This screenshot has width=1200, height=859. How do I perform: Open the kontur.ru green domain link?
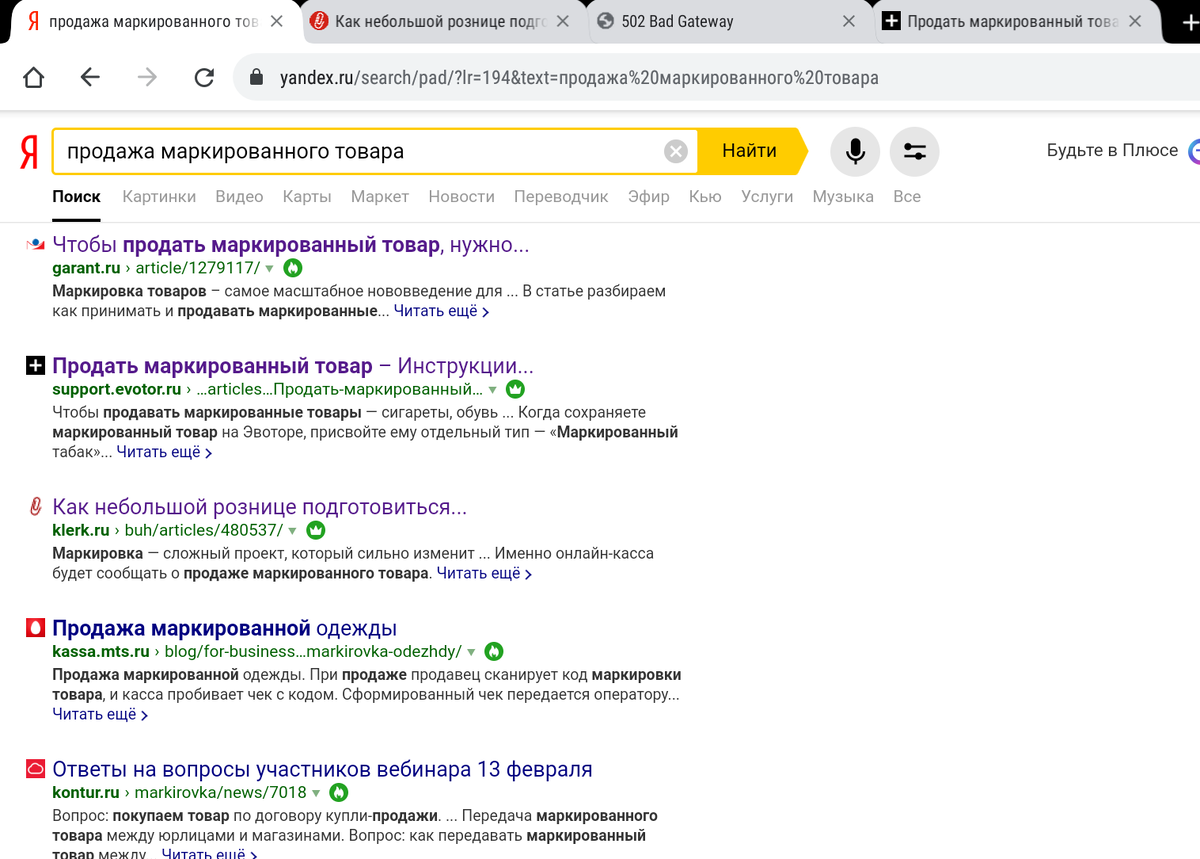tap(86, 793)
